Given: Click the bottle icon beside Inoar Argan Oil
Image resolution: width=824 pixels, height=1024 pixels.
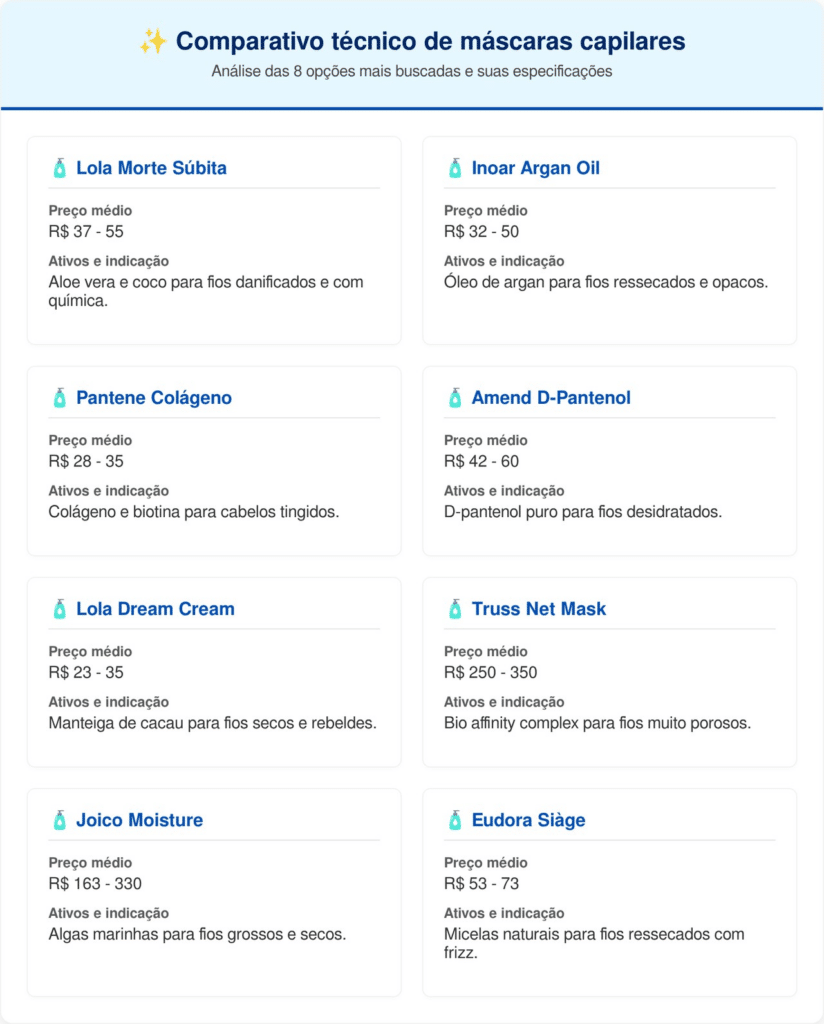Looking at the screenshot, I should (x=455, y=168).
